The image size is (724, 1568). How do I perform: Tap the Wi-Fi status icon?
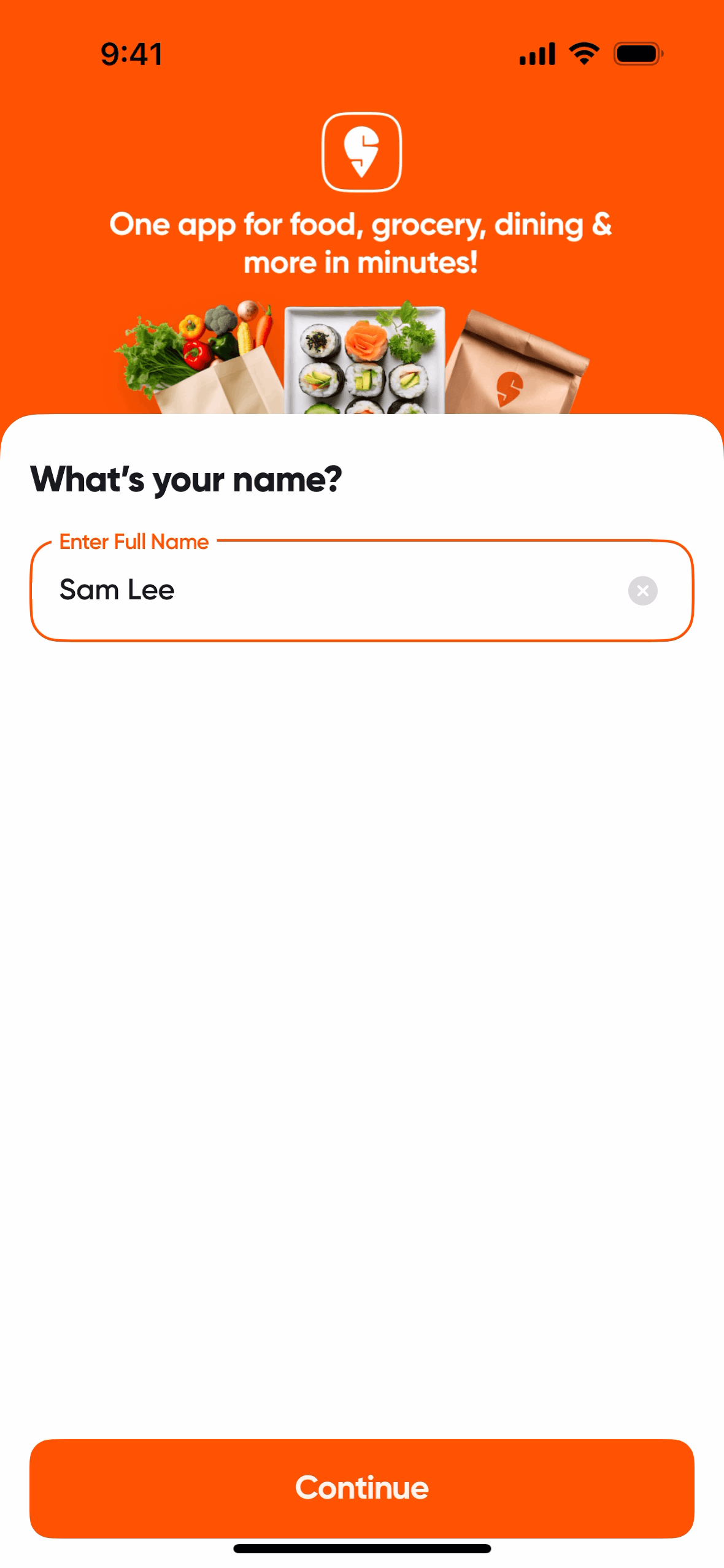tap(584, 54)
